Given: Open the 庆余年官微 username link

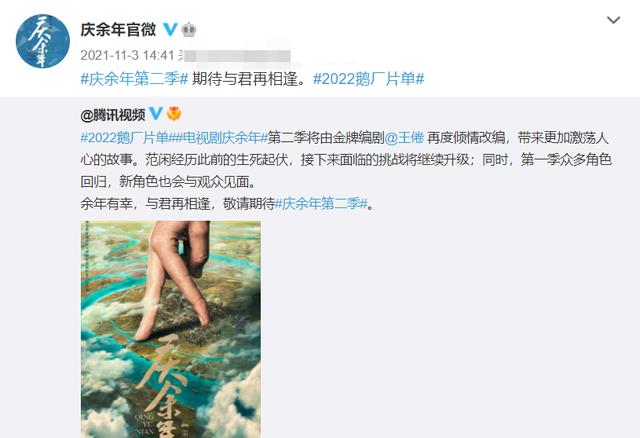Looking at the screenshot, I should coord(118,29).
